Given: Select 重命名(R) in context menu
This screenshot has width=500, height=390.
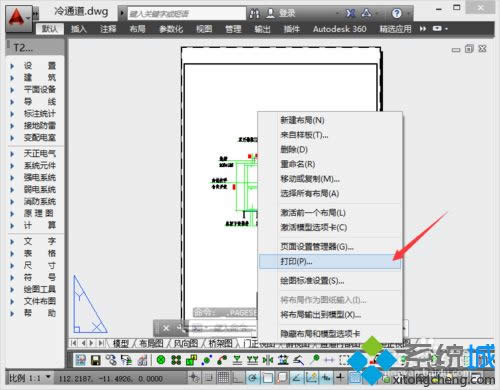Looking at the screenshot, I should [x=330, y=164].
